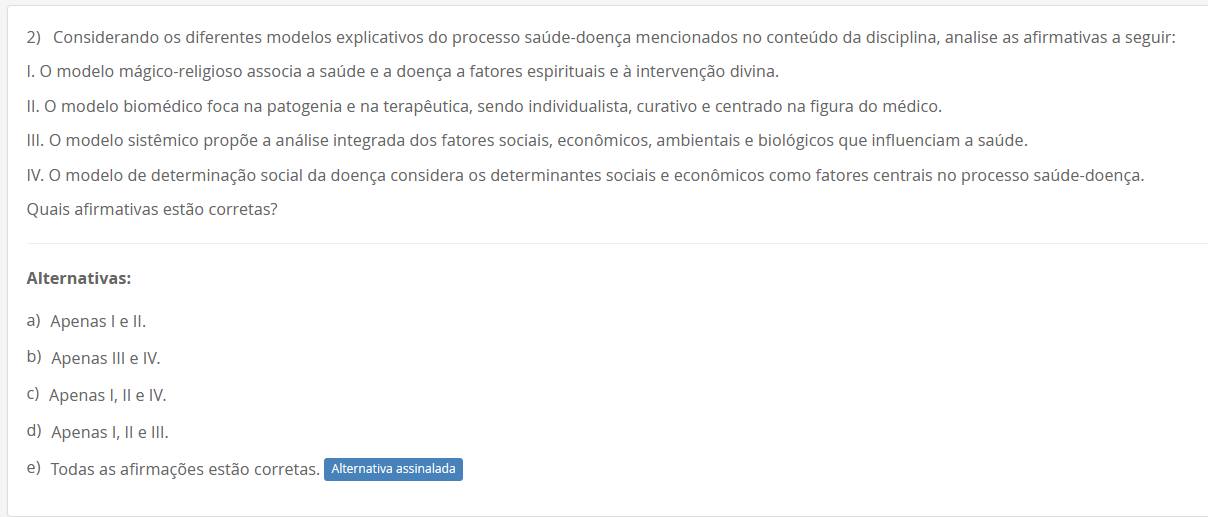The height and width of the screenshot is (517, 1208).
Task: Click the line "Quais afirmativas estão corretas?"
Action: 152,210
